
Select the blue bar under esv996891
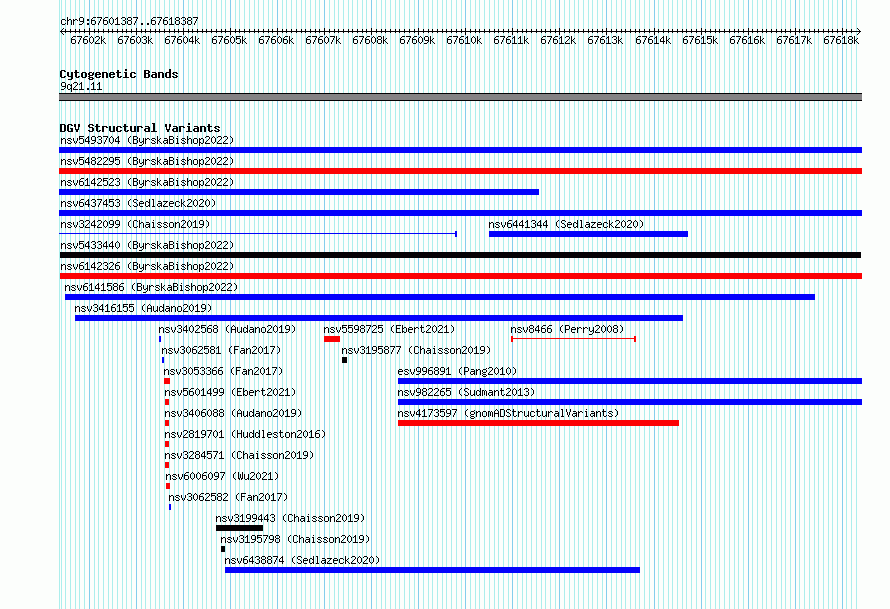(x=630, y=381)
